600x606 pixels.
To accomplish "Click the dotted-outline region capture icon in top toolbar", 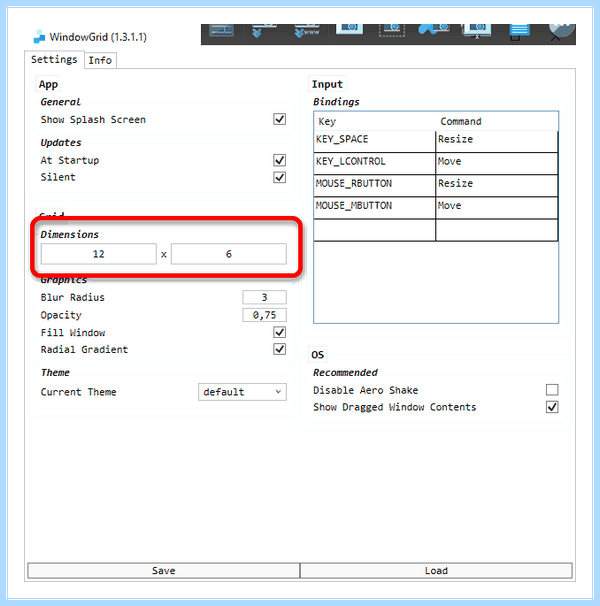I will point(392,29).
